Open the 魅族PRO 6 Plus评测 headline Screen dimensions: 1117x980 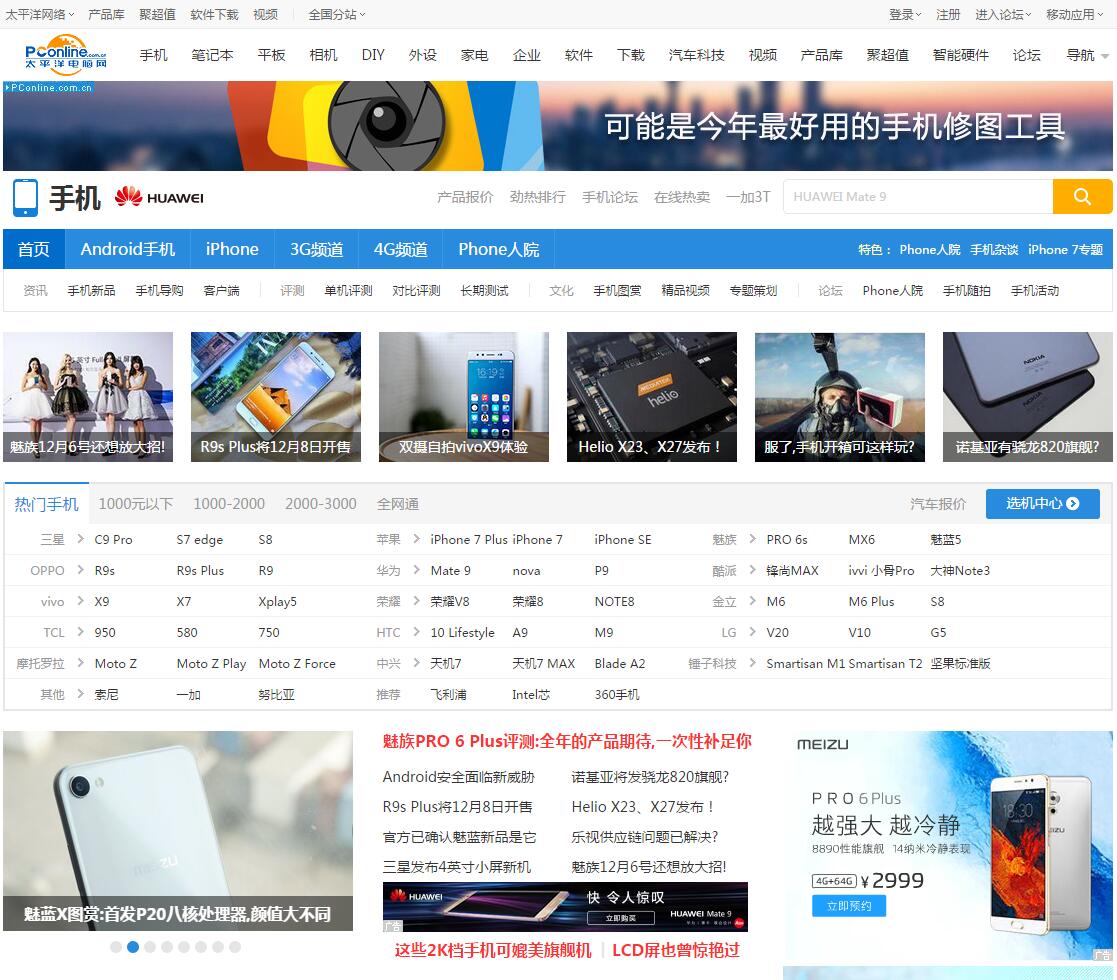pyautogui.click(x=567, y=741)
